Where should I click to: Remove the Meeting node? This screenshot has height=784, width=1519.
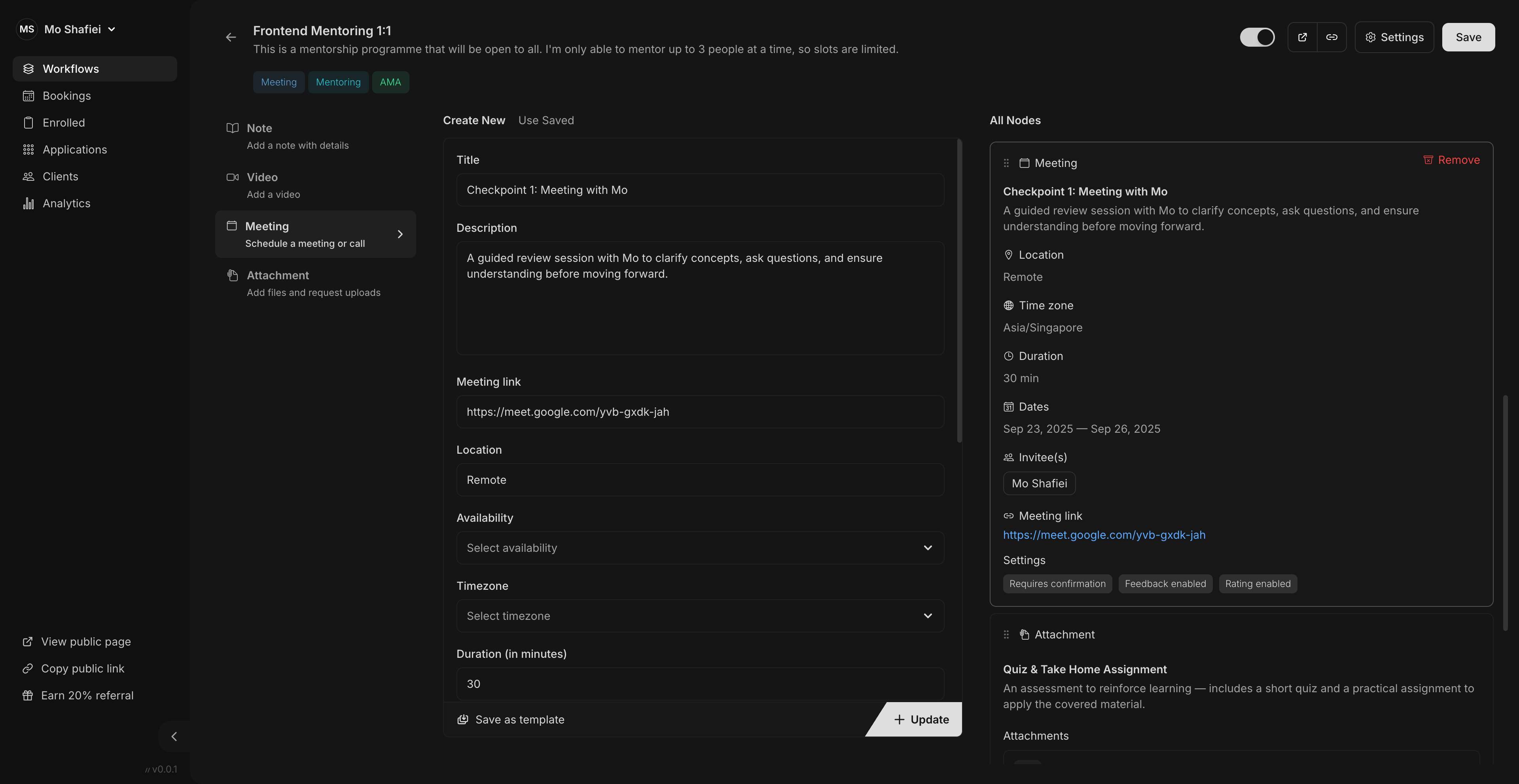click(1451, 160)
